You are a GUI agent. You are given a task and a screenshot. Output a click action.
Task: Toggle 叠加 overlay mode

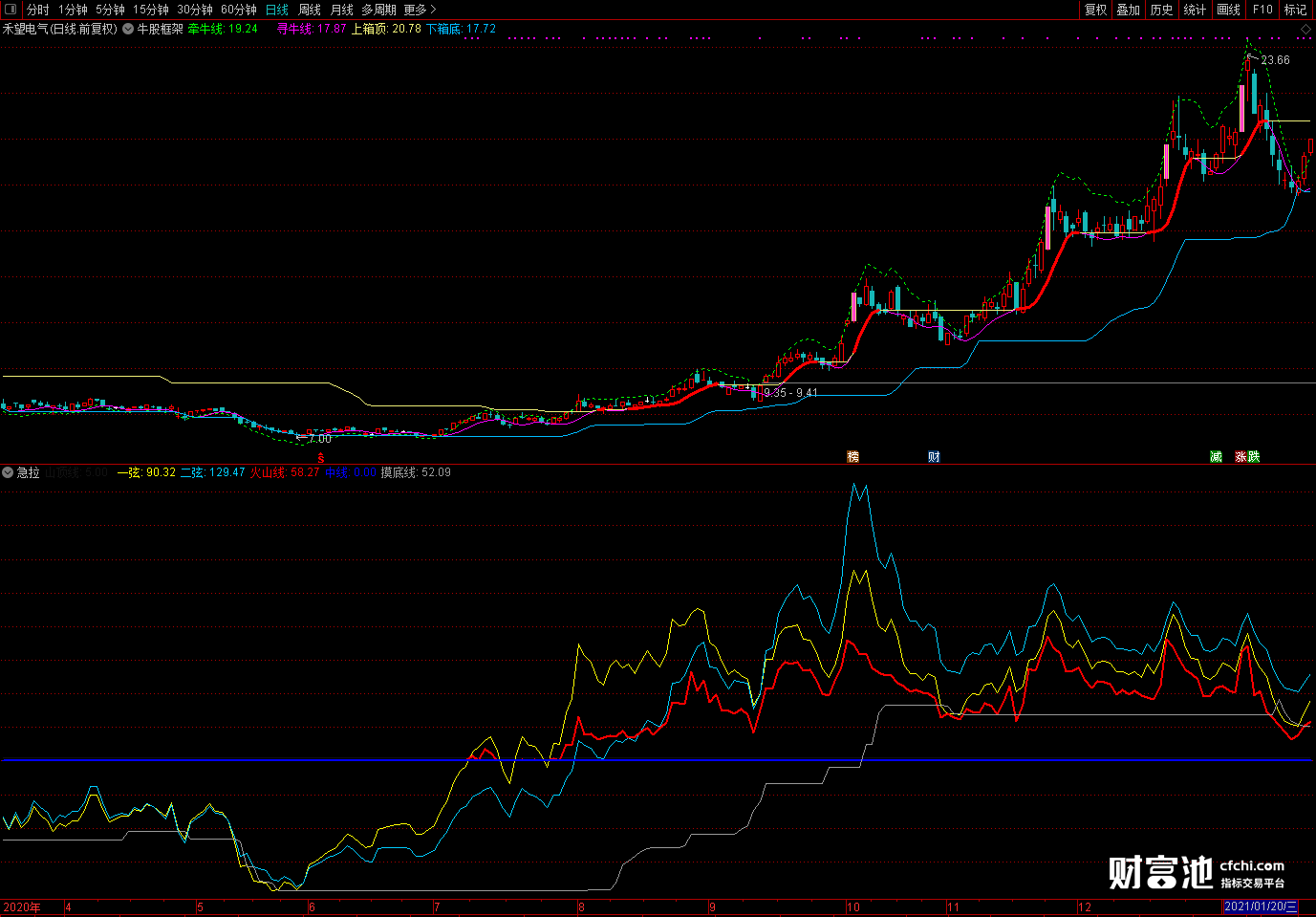[1129, 10]
